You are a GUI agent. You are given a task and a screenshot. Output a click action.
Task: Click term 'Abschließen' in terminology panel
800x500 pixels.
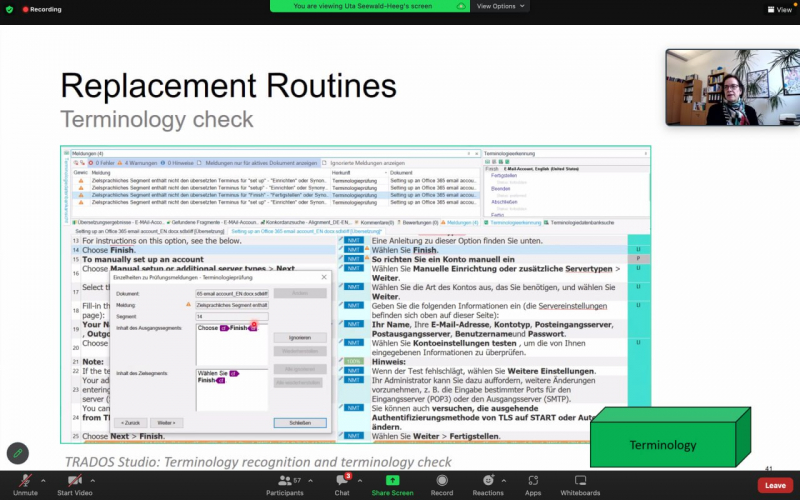(504, 202)
